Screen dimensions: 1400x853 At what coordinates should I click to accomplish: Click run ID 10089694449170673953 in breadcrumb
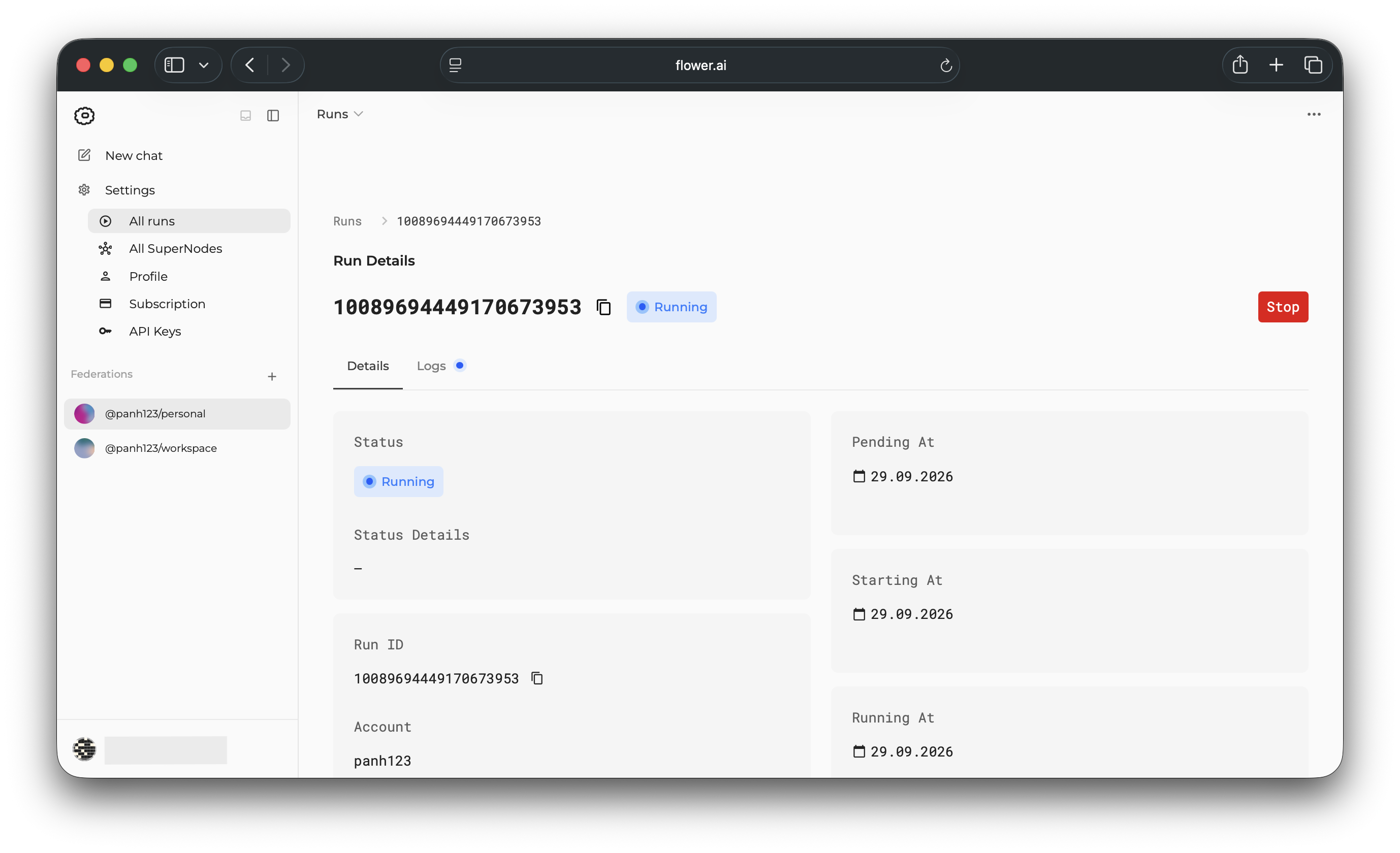[x=468, y=221]
